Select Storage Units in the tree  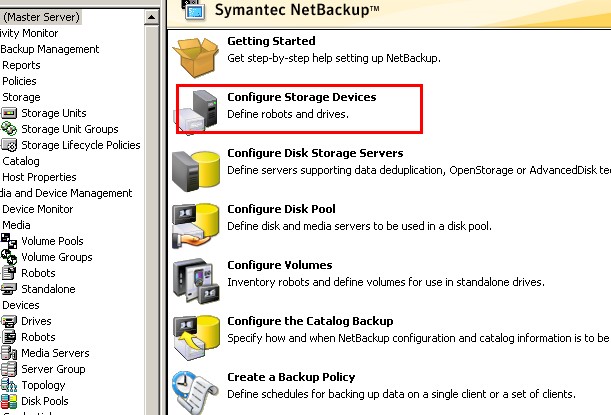pos(55,113)
